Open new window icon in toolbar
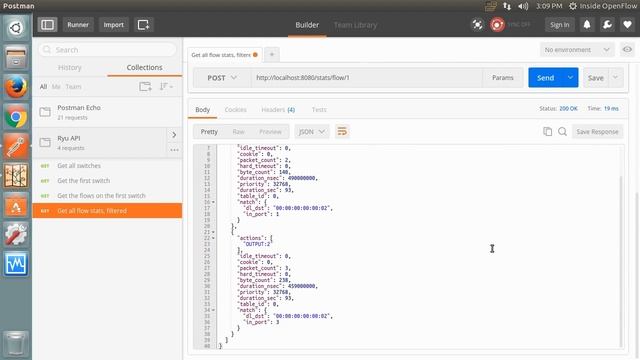 (x=144, y=25)
